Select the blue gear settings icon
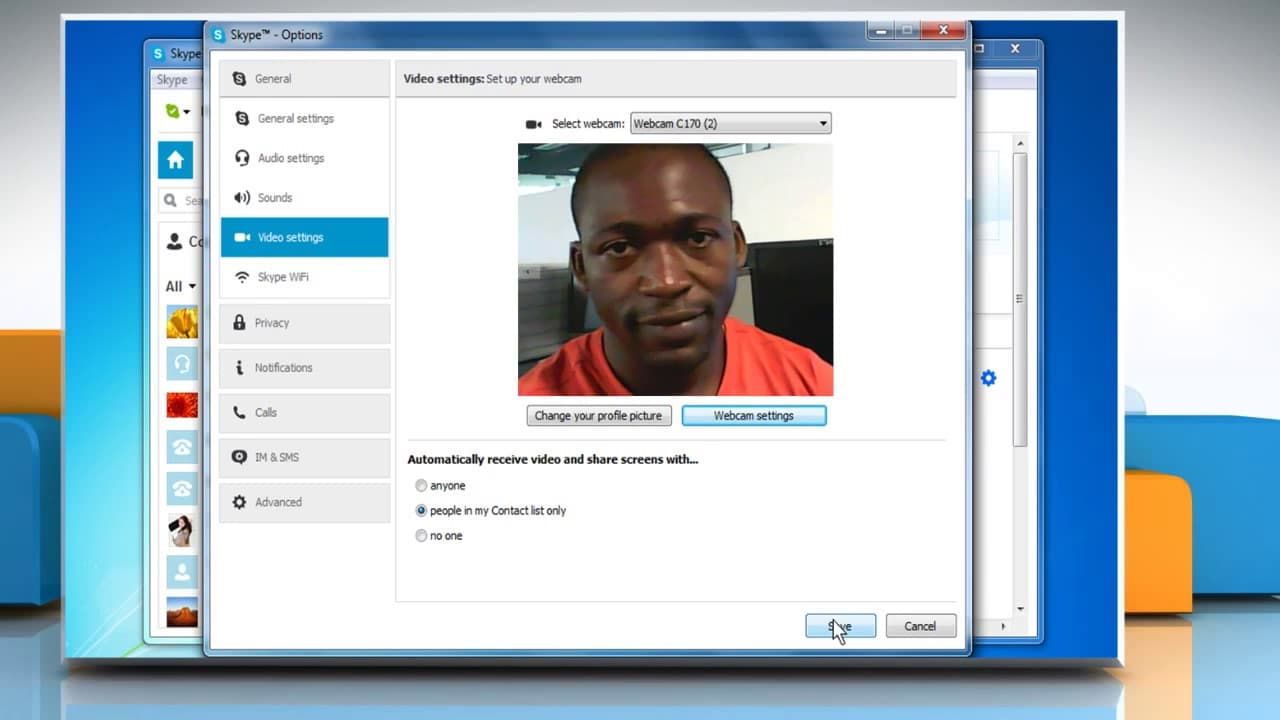This screenshot has height=720, width=1280. coord(988,378)
